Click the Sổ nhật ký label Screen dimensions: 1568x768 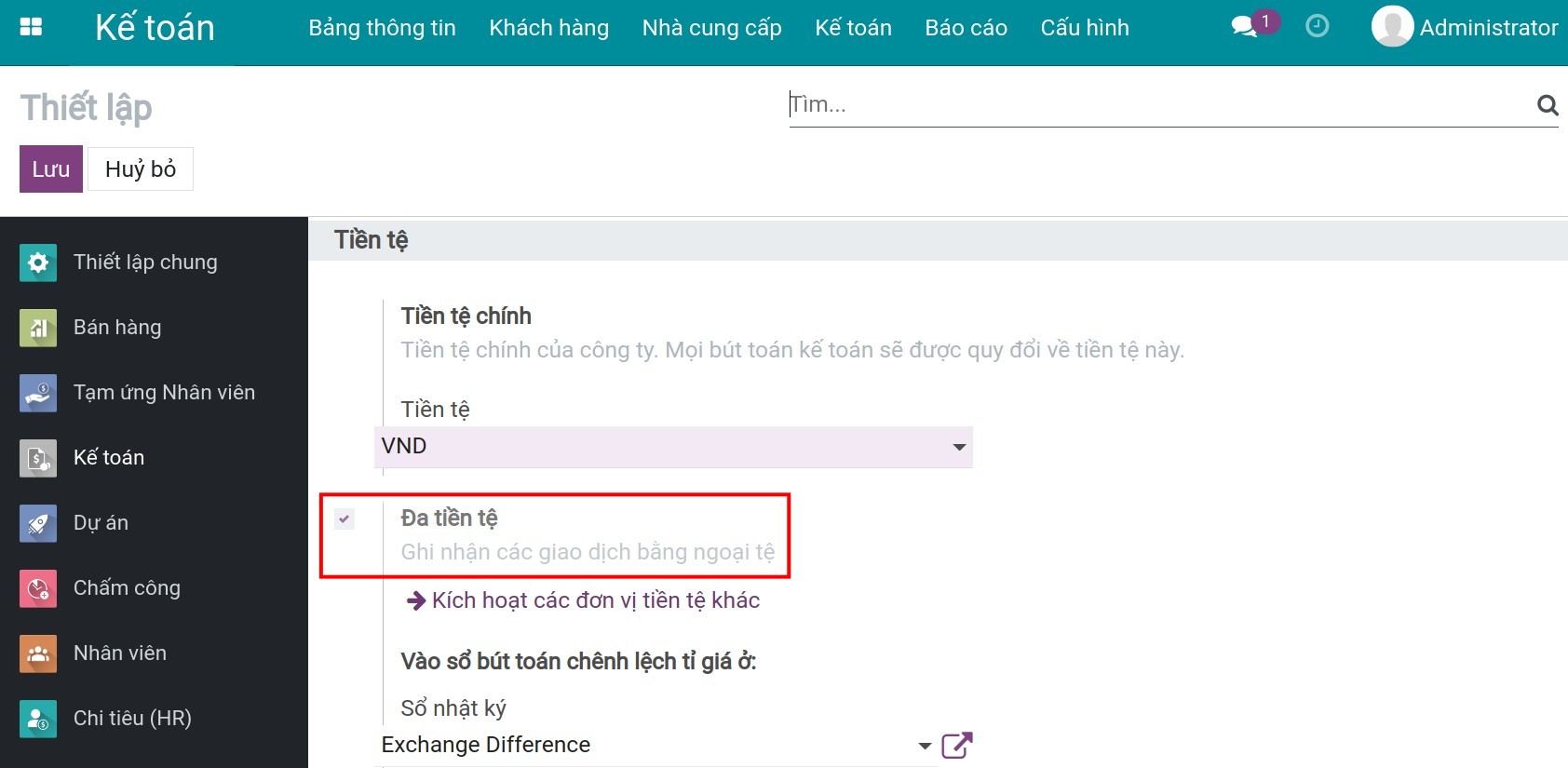(x=453, y=708)
